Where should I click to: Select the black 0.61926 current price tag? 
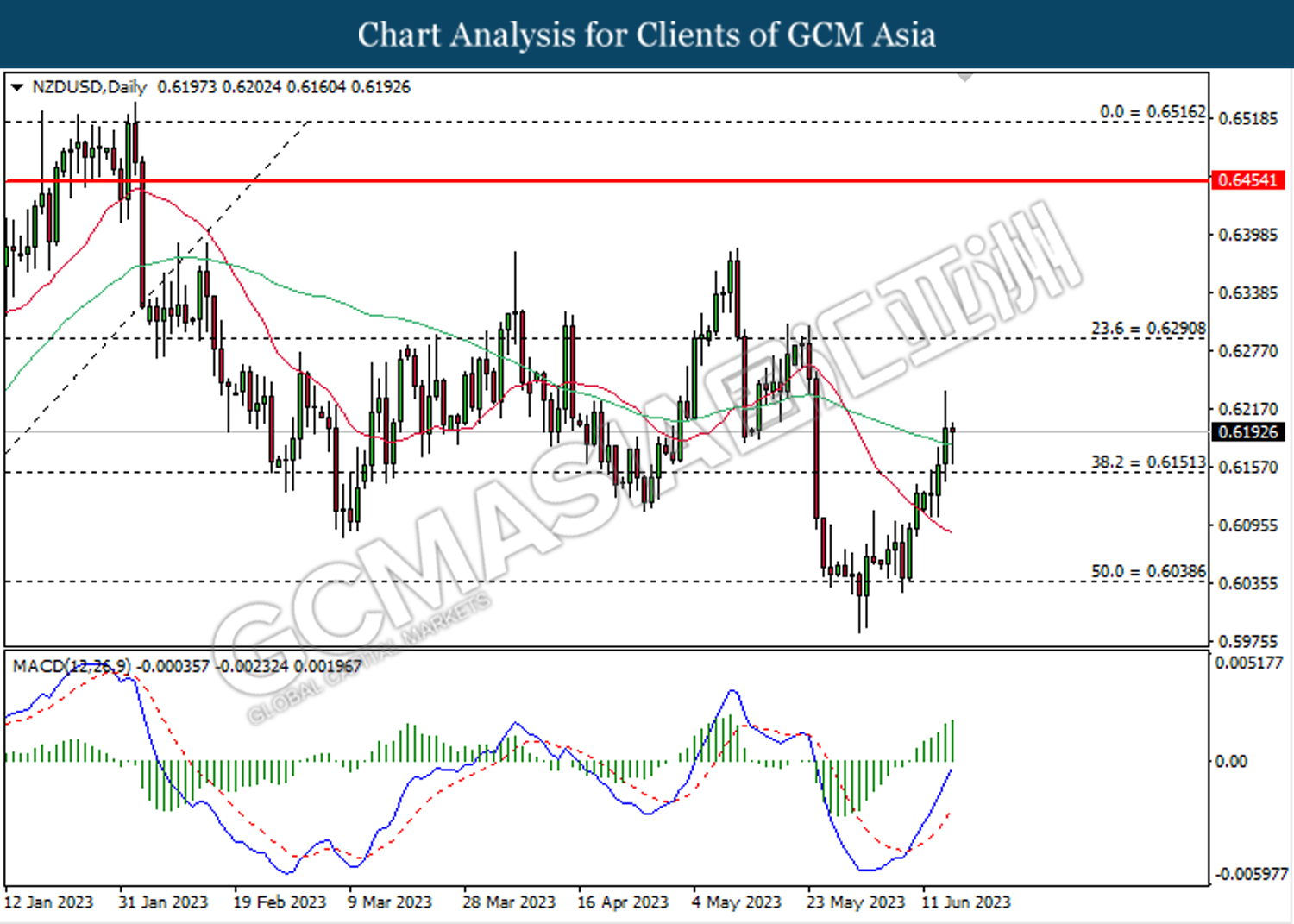pyautogui.click(x=1248, y=432)
